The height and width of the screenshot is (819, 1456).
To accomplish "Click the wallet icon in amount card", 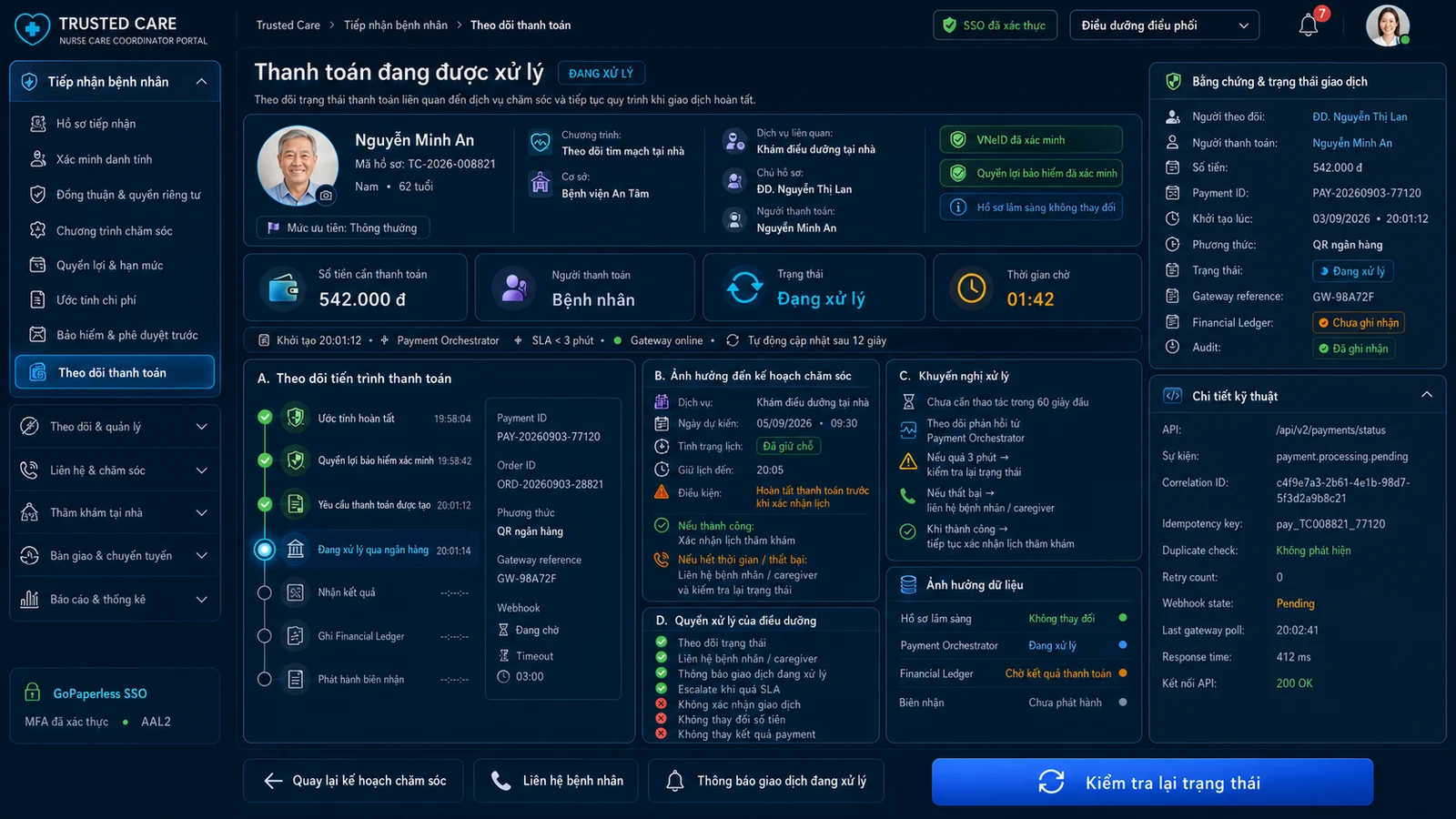I will tap(284, 288).
